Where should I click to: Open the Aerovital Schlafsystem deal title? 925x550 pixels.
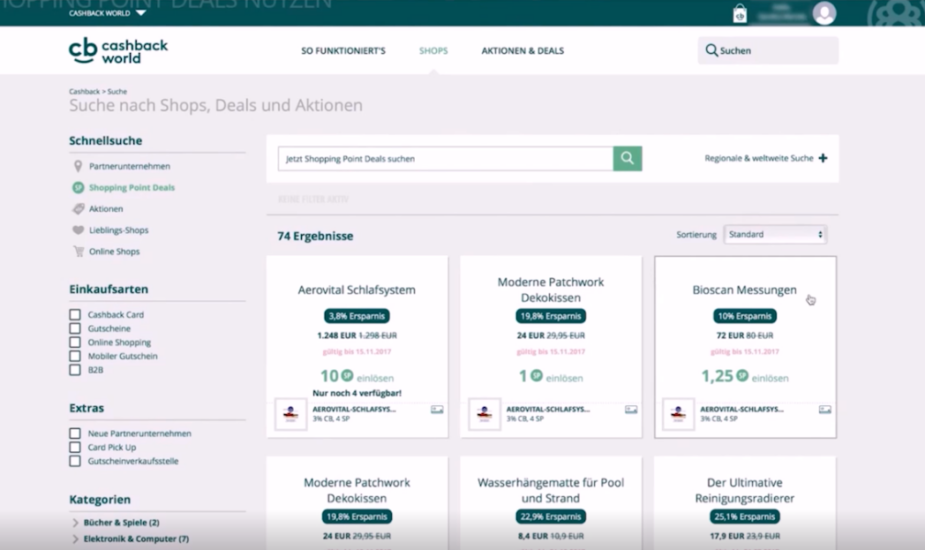pyautogui.click(x=356, y=290)
